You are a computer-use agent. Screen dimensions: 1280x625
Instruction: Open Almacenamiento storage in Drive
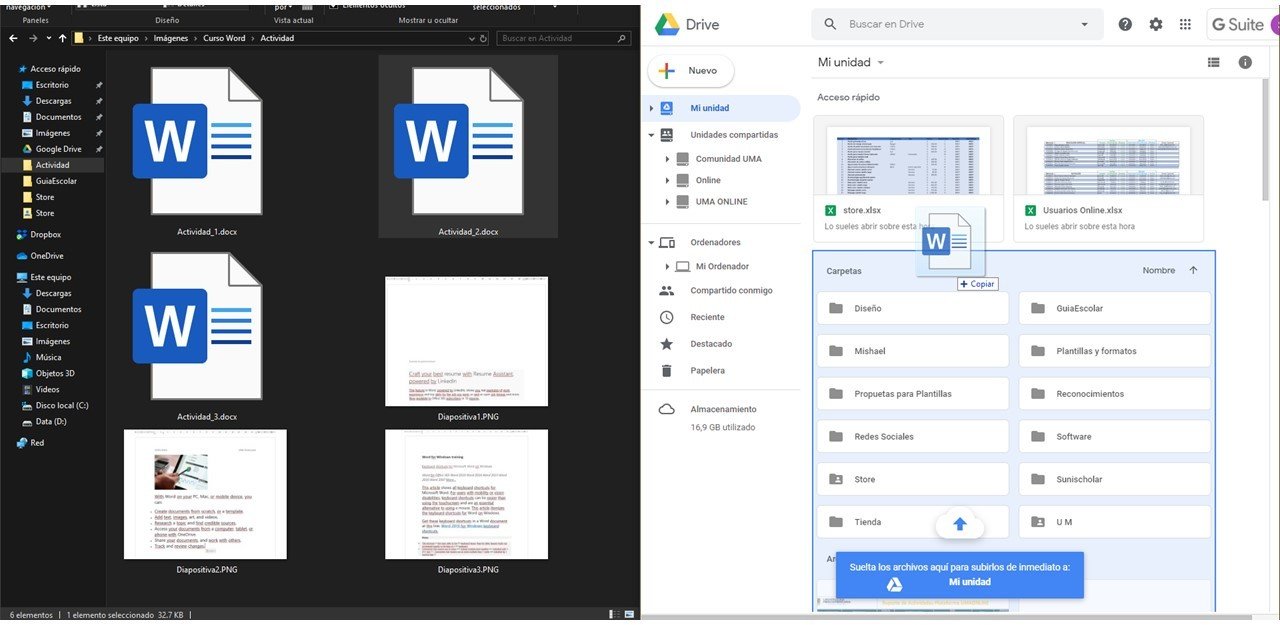click(x=722, y=409)
